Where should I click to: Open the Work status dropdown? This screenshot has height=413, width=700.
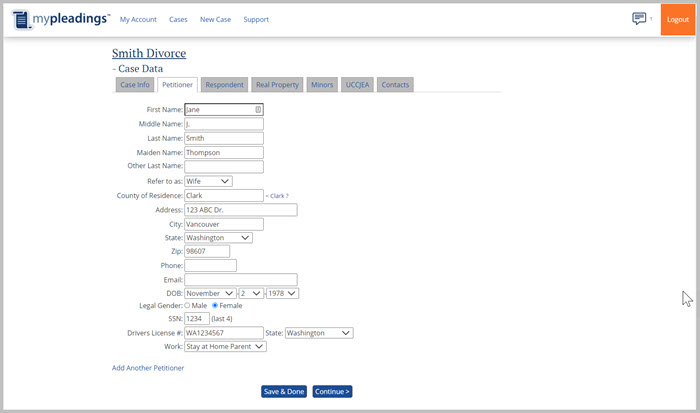pyautogui.click(x=225, y=346)
